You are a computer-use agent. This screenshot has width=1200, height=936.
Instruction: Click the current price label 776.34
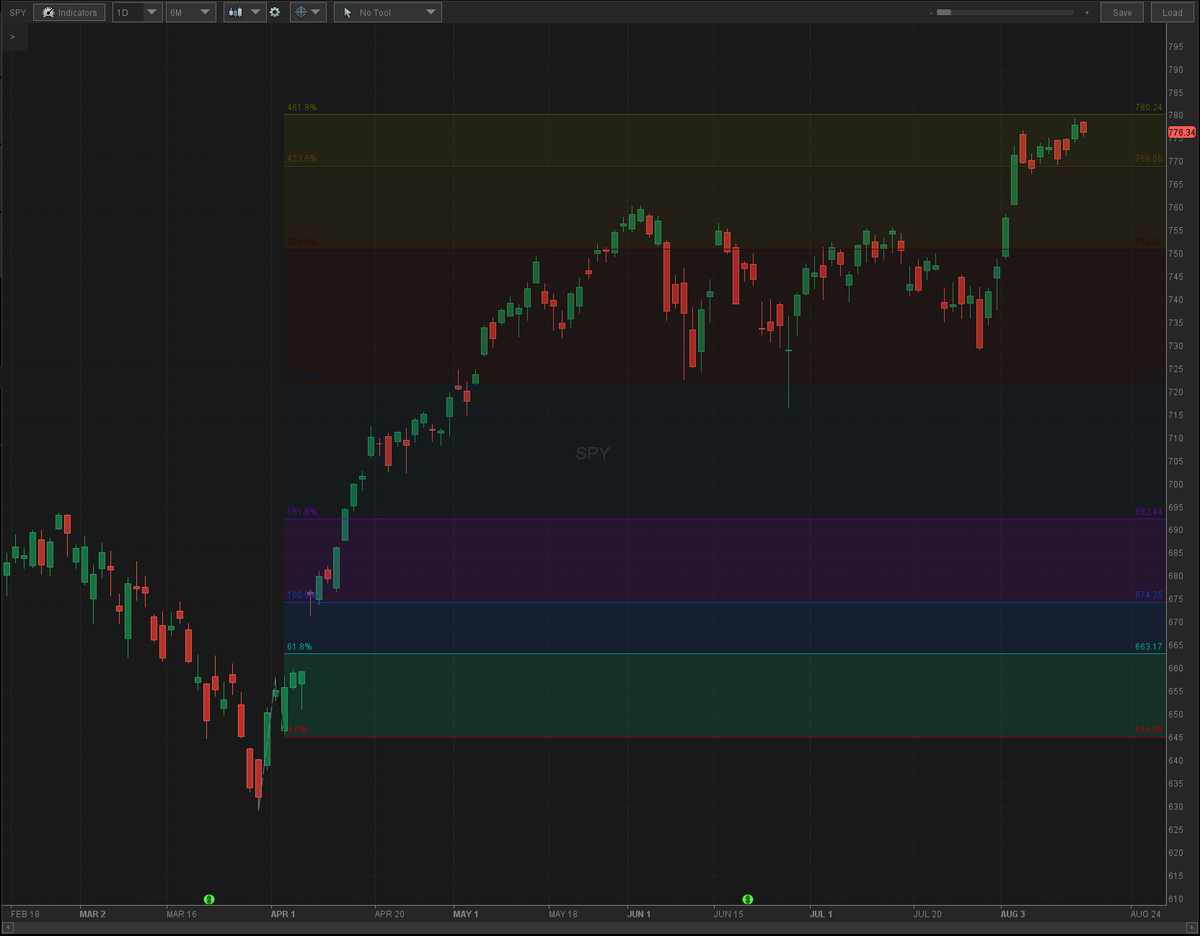(1181, 132)
